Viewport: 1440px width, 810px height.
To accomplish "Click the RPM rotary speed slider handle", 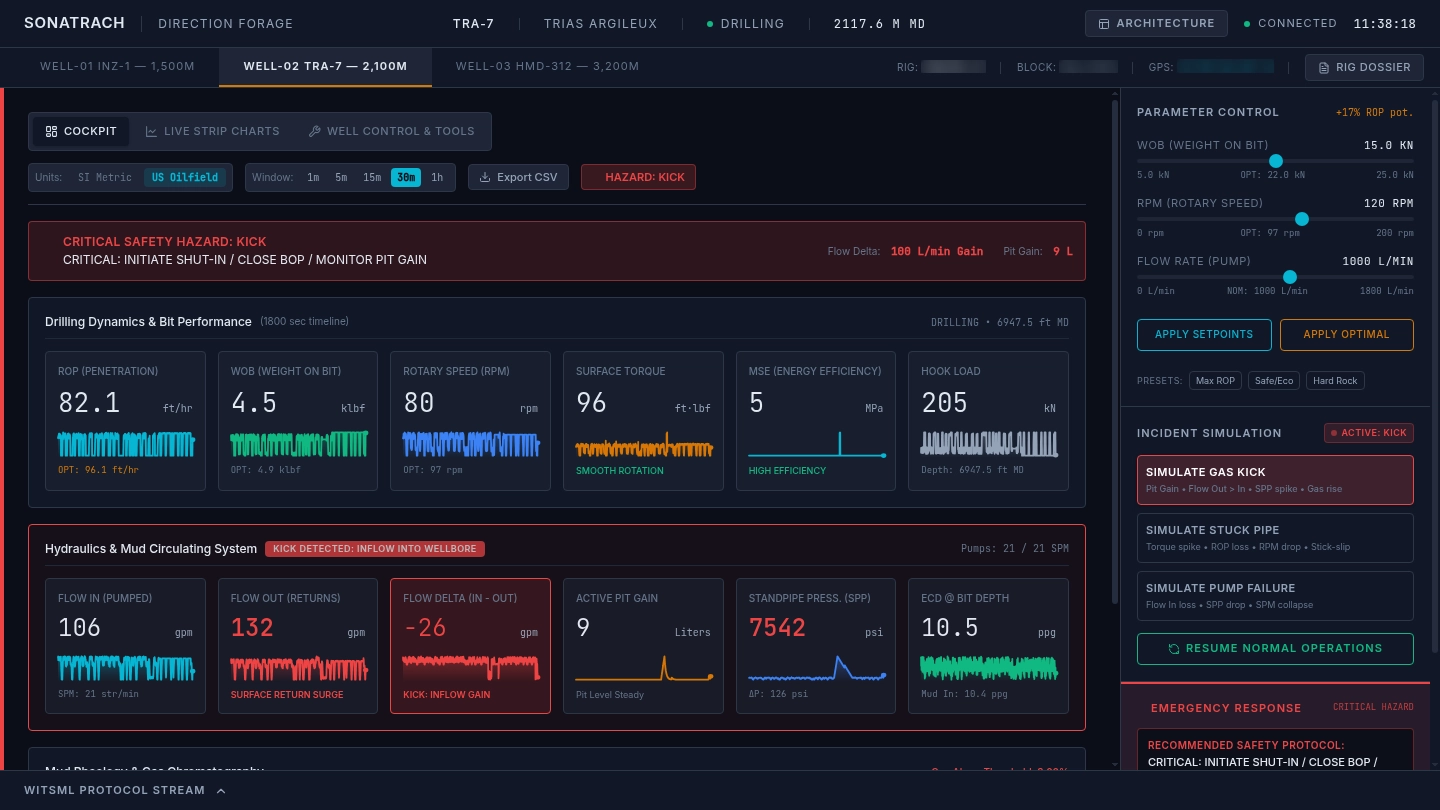I will tap(1302, 219).
